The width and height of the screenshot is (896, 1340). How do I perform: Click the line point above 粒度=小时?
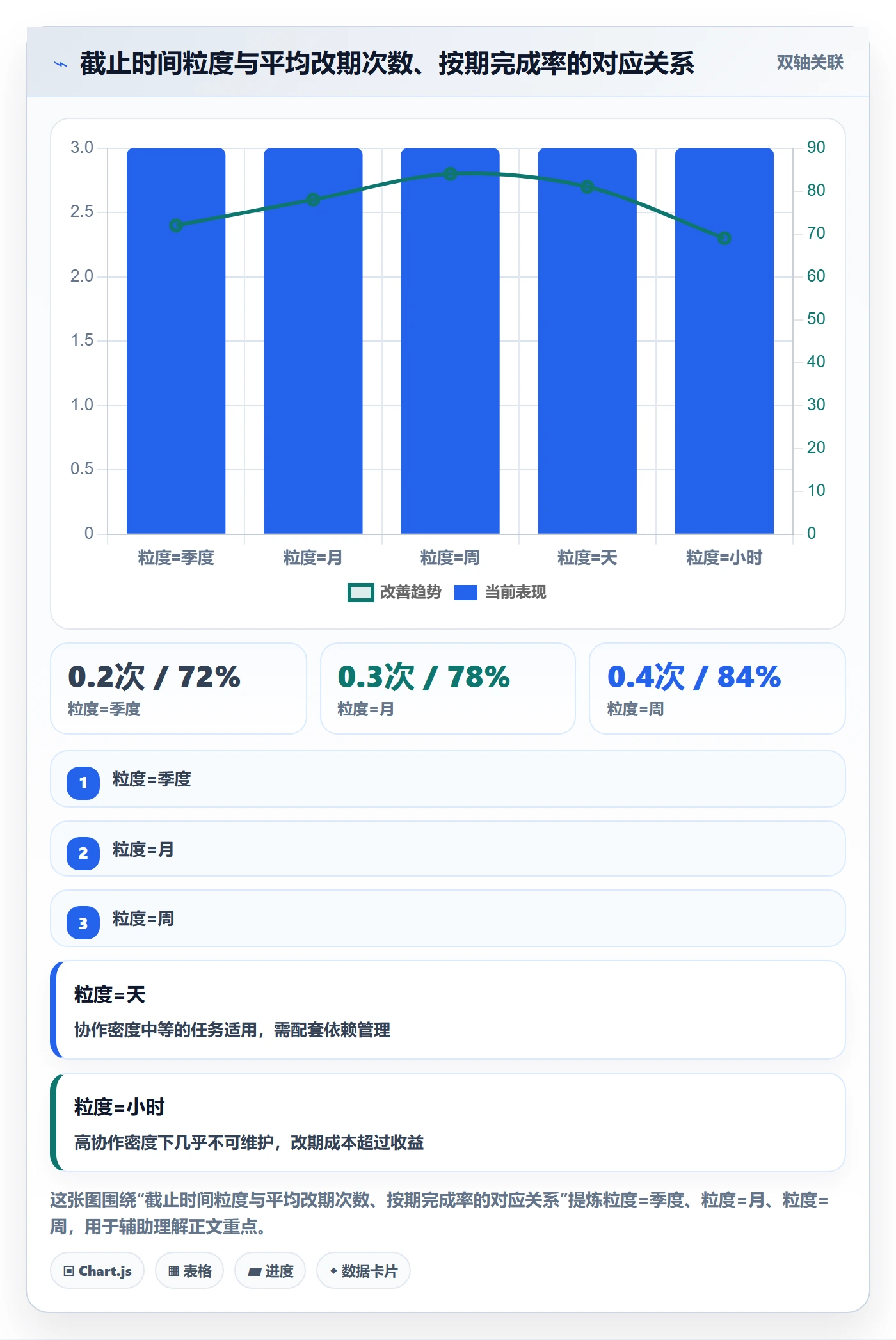click(724, 238)
